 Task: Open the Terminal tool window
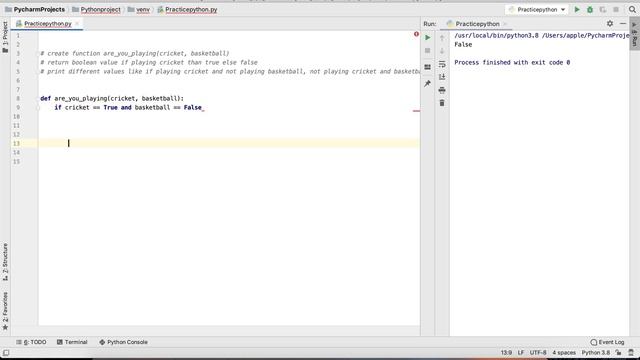pyautogui.click(x=72, y=342)
